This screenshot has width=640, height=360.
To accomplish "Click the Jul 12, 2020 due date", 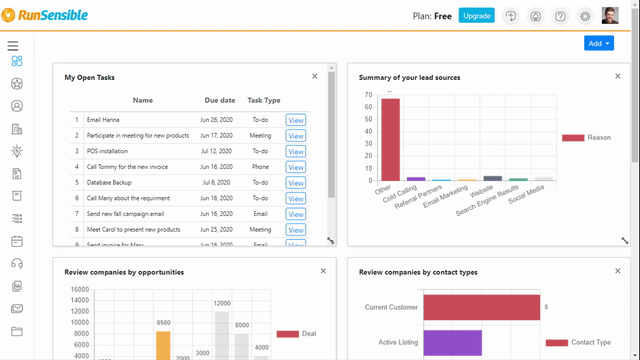I will coord(216,151).
